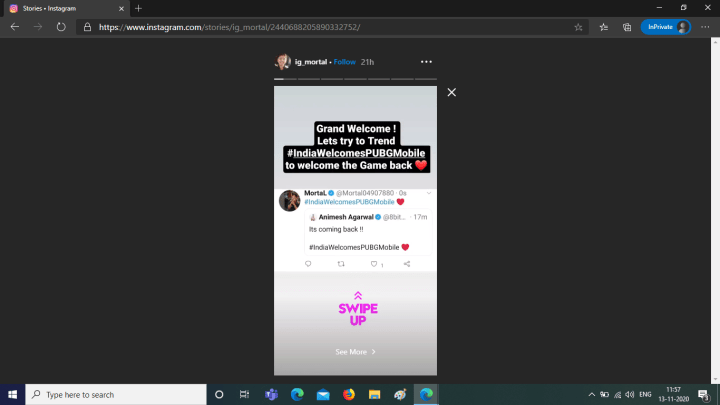Viewport: 720px width, 405px height.
Task: Click the page vertical scrollbar
Action: (715, 211)
